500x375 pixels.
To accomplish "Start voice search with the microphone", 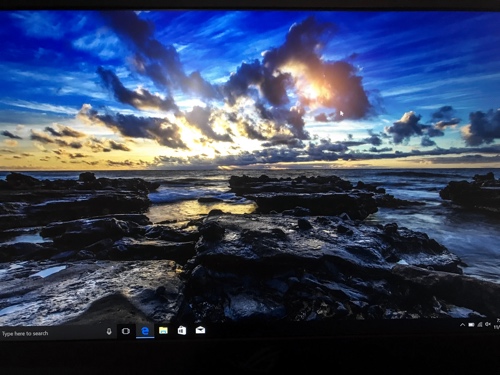I will 109,332.
